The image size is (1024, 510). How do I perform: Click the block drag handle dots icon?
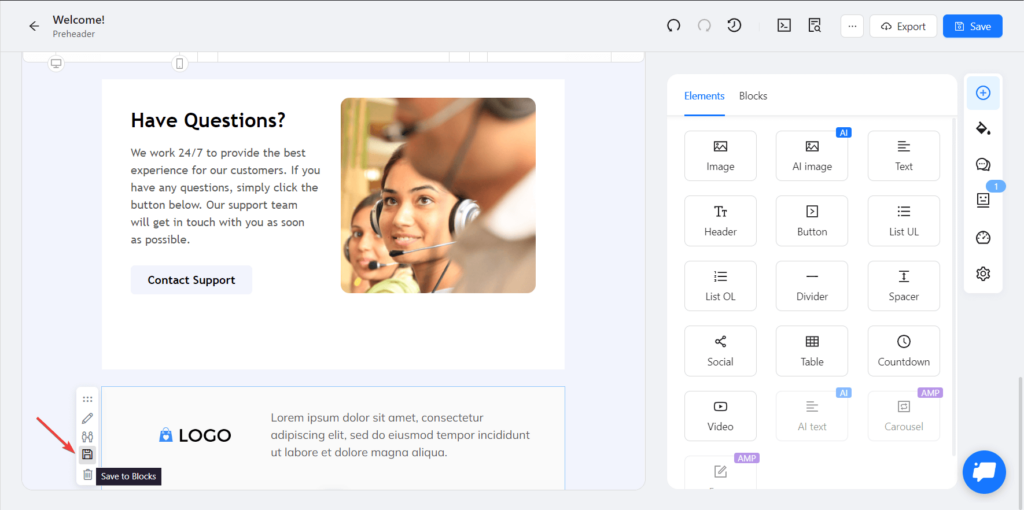pyautogui.click(x=88, y=399)
